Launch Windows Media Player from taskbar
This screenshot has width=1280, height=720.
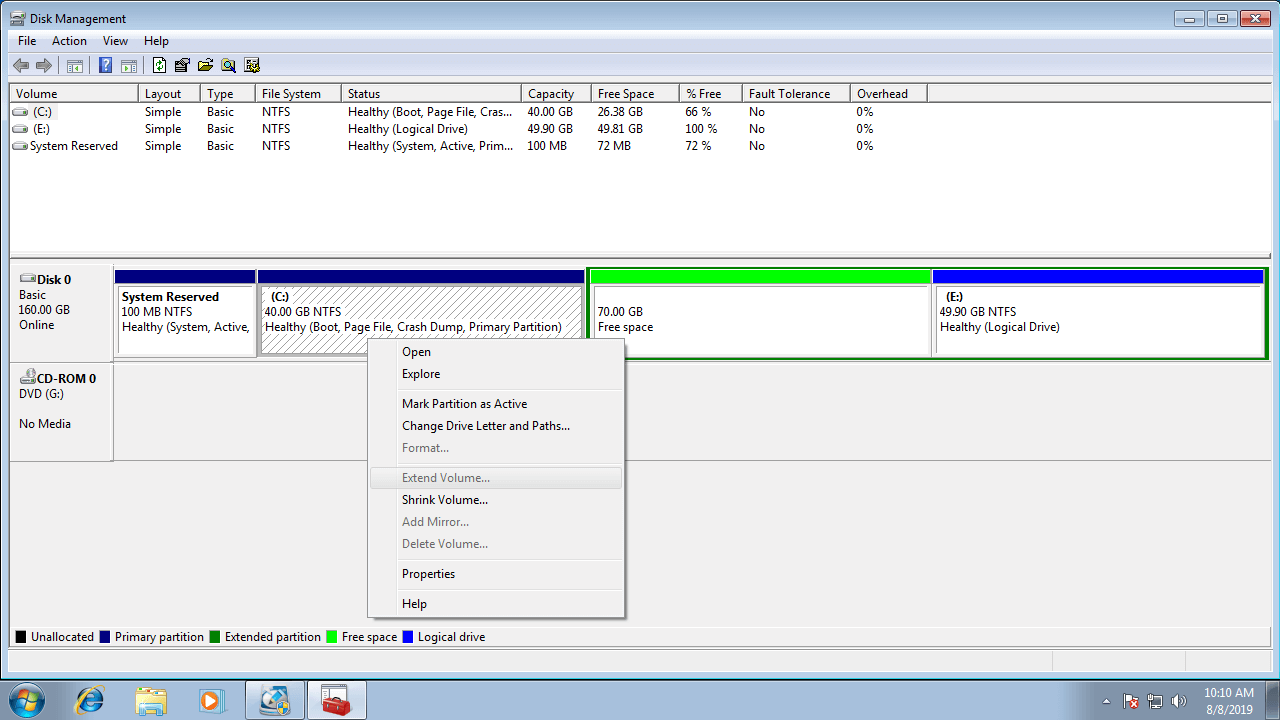point(211,700)
